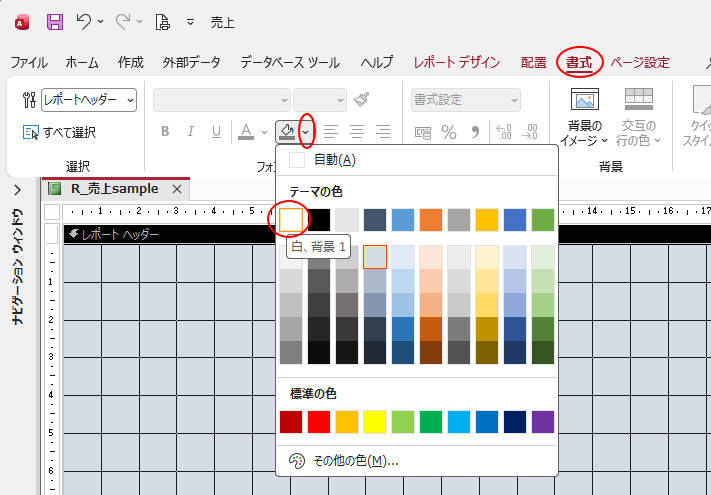
Task: Expand the background color dropdown arrow
Action: coord(306,132)
